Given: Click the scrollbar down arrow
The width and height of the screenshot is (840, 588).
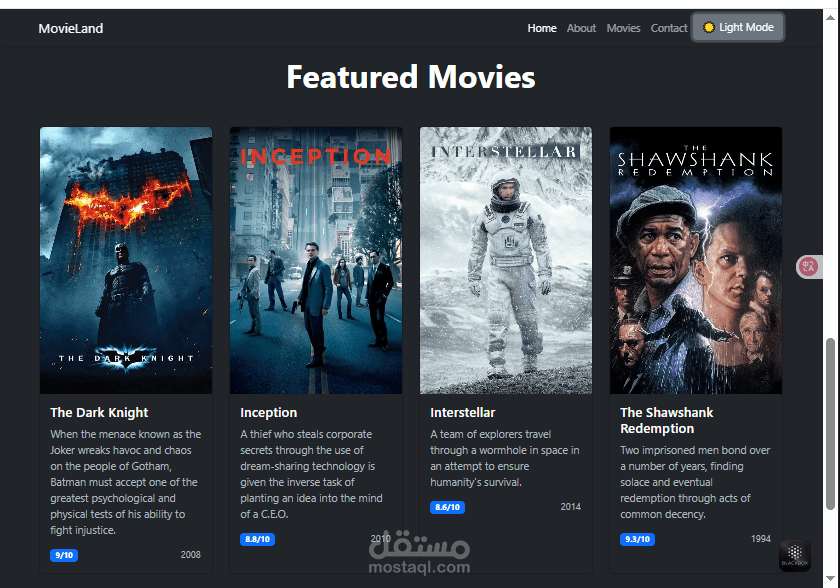Looking at the screenshot, I should coord(830,578).
